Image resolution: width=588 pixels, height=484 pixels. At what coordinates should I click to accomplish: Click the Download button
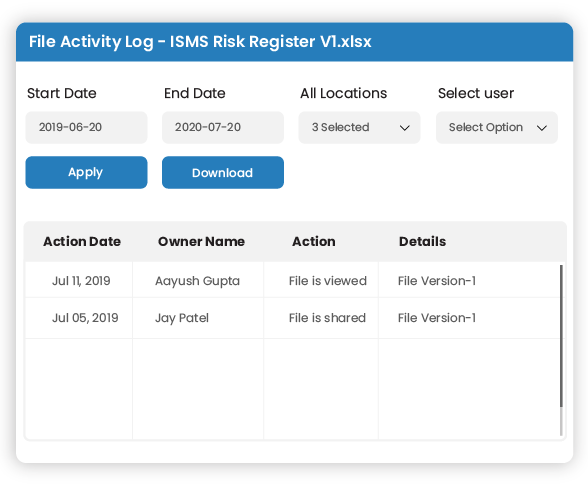point(223,172)
